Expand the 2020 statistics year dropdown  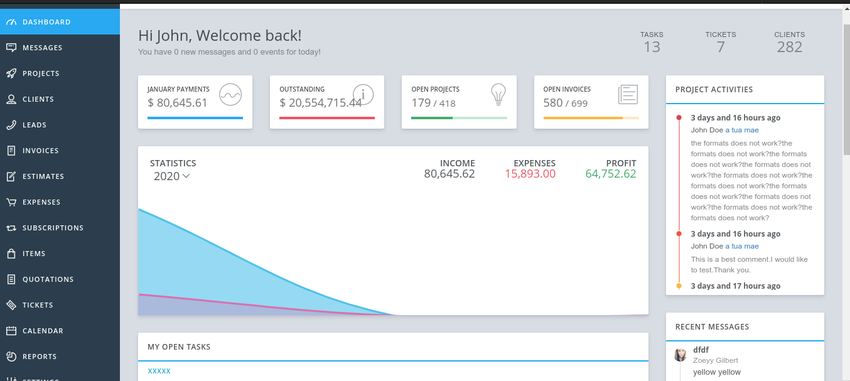(x=171, y=176)
